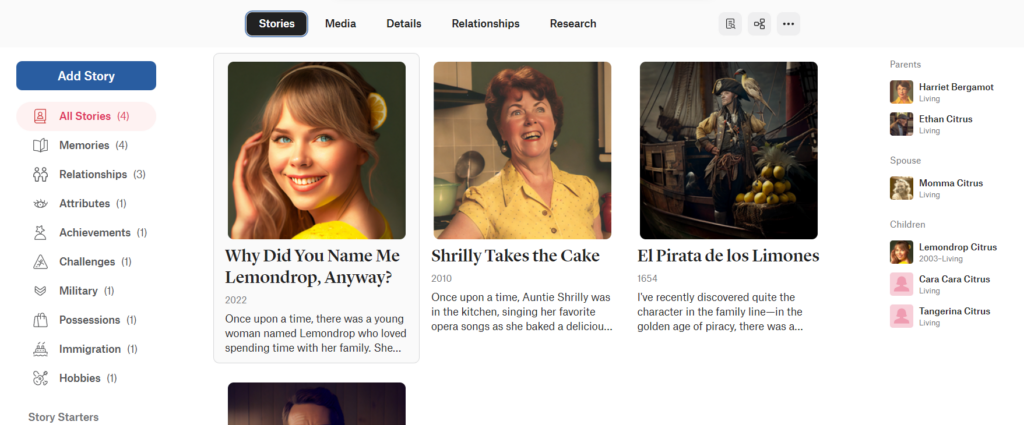Image resolution: width=1024 pixels, height=425 pixels.
Task: Click the Relationships people icon
Action: click(40, 174)
